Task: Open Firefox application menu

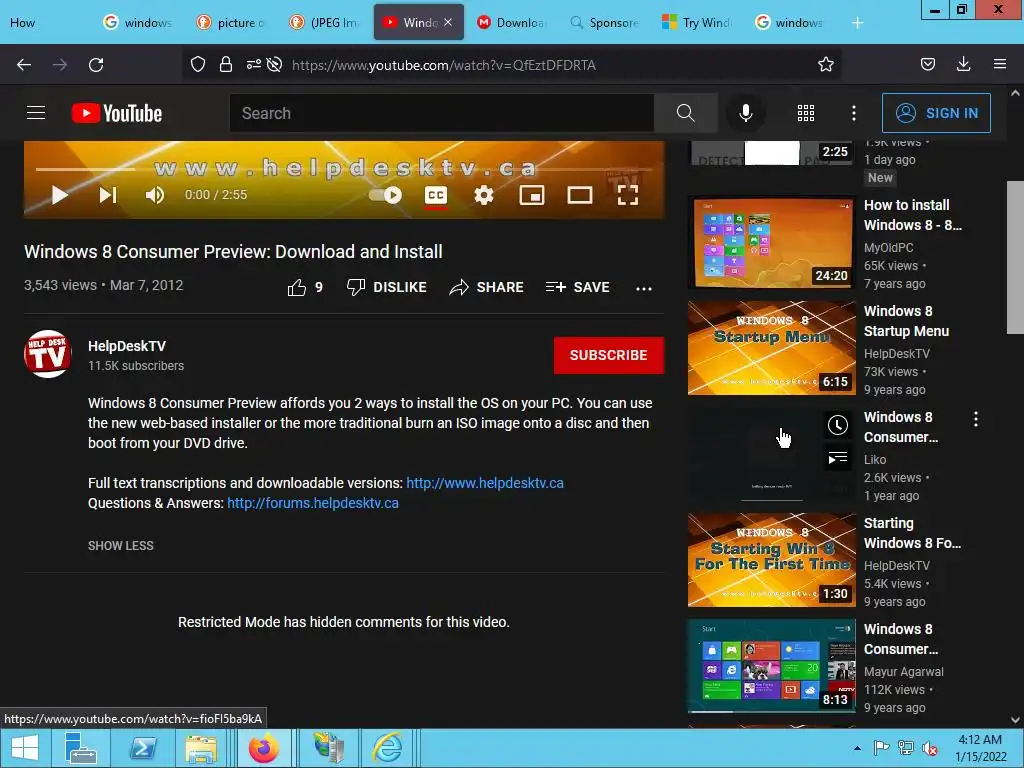Action: pyautogui.click(x=1000, y=65)
